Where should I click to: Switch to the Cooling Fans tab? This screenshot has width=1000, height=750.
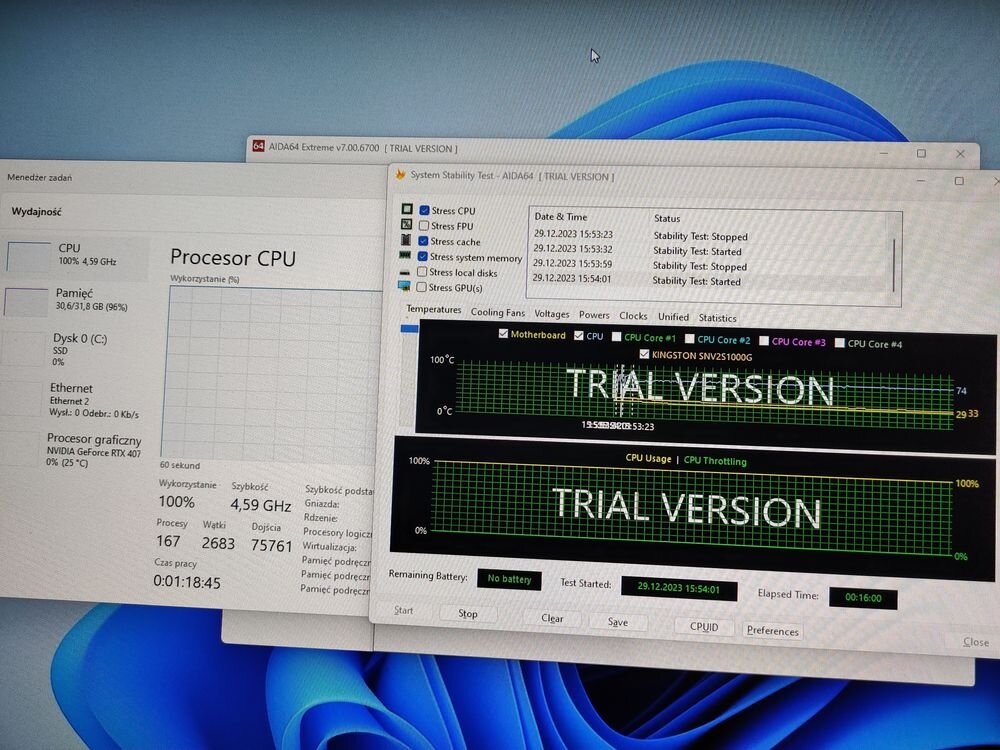tap(497, 313)
